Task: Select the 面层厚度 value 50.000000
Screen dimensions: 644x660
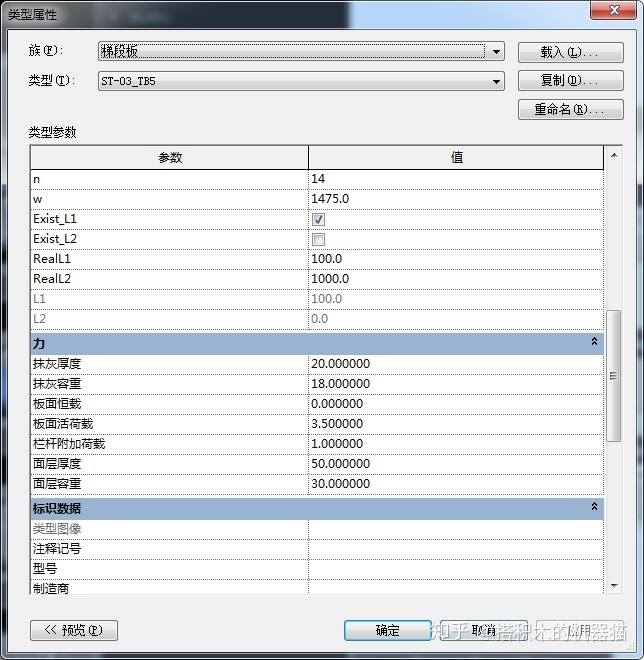Action: [x=456, y=464]
